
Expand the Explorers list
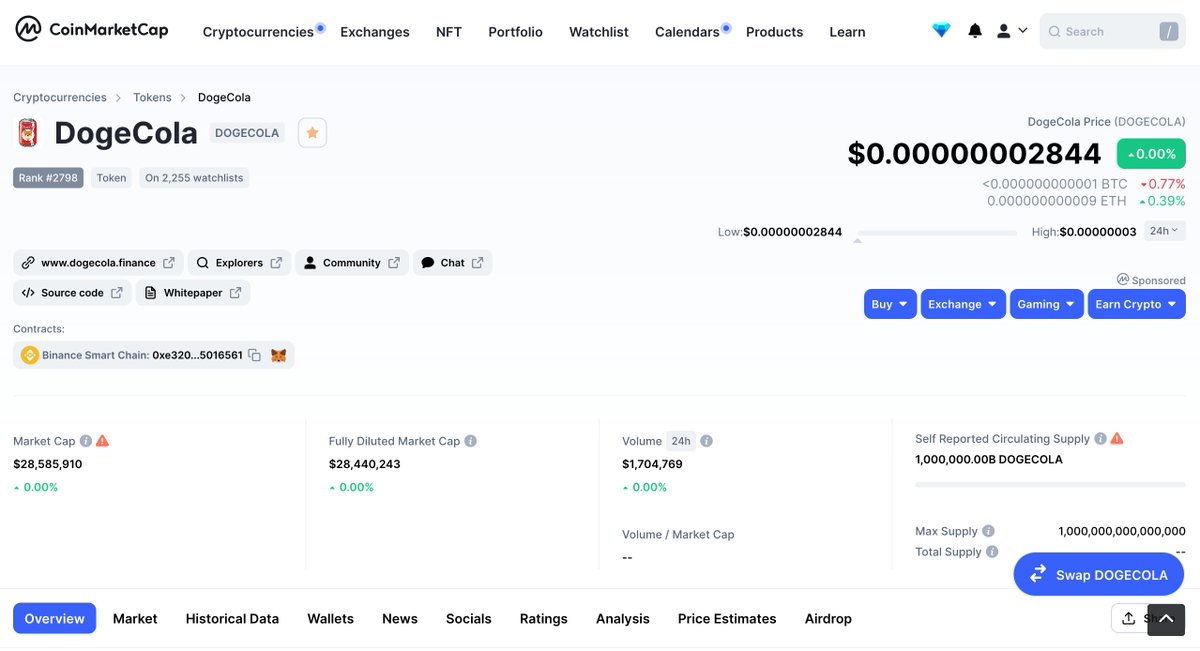[x=239, y=263]
